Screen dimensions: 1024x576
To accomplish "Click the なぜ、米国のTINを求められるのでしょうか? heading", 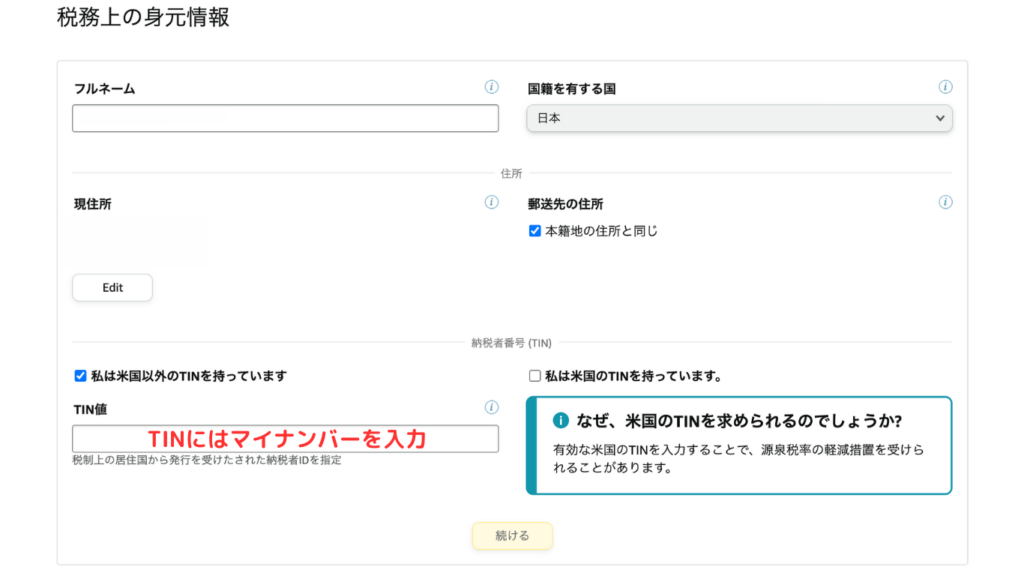I will coord(739,421).
